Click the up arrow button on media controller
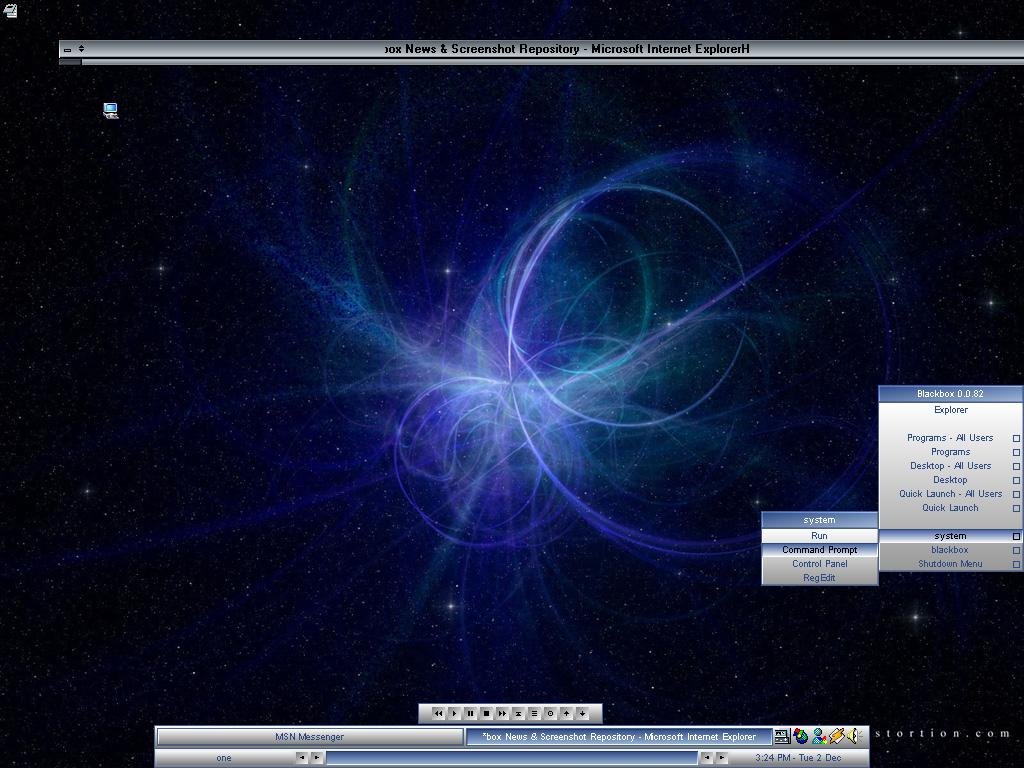 point(566,713)
